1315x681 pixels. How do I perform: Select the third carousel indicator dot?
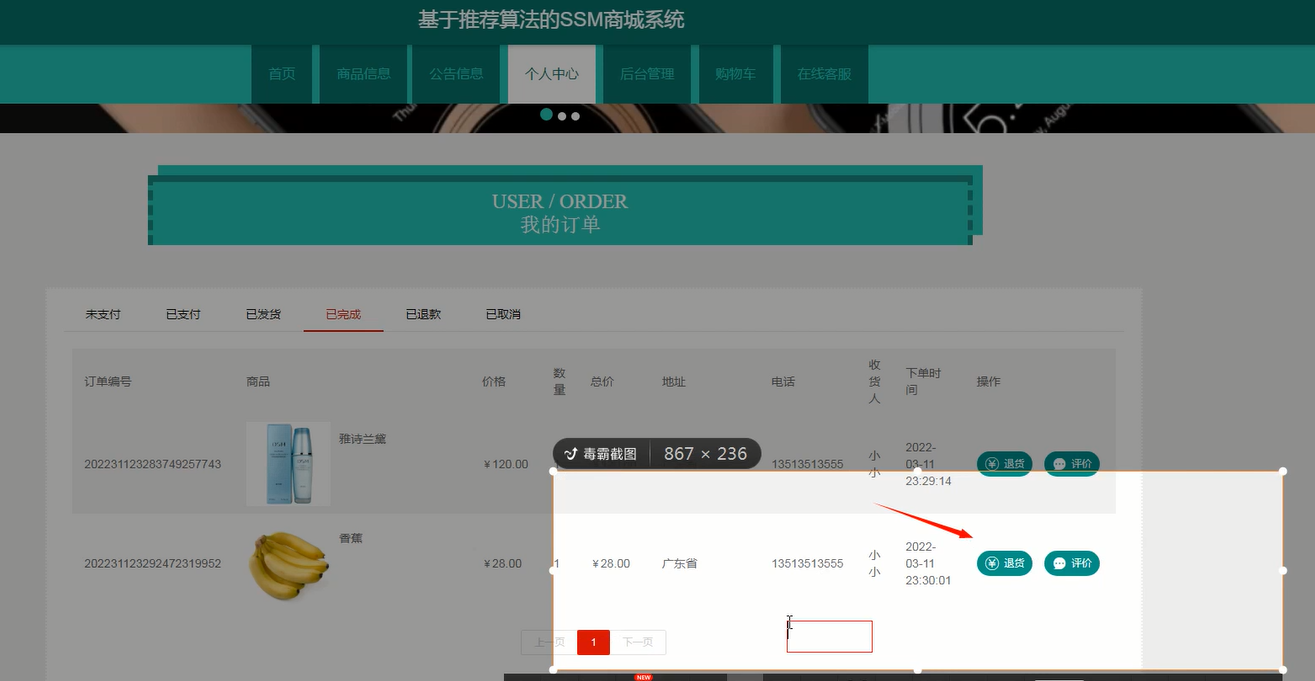[575, 116]
